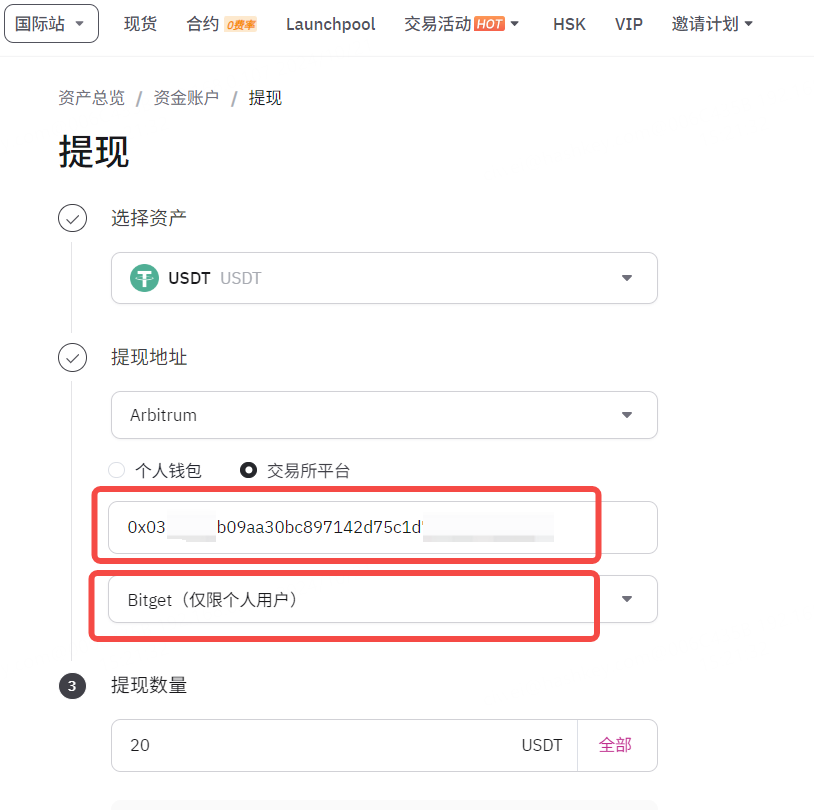Click the 提现 page heading

click(93, 152)
